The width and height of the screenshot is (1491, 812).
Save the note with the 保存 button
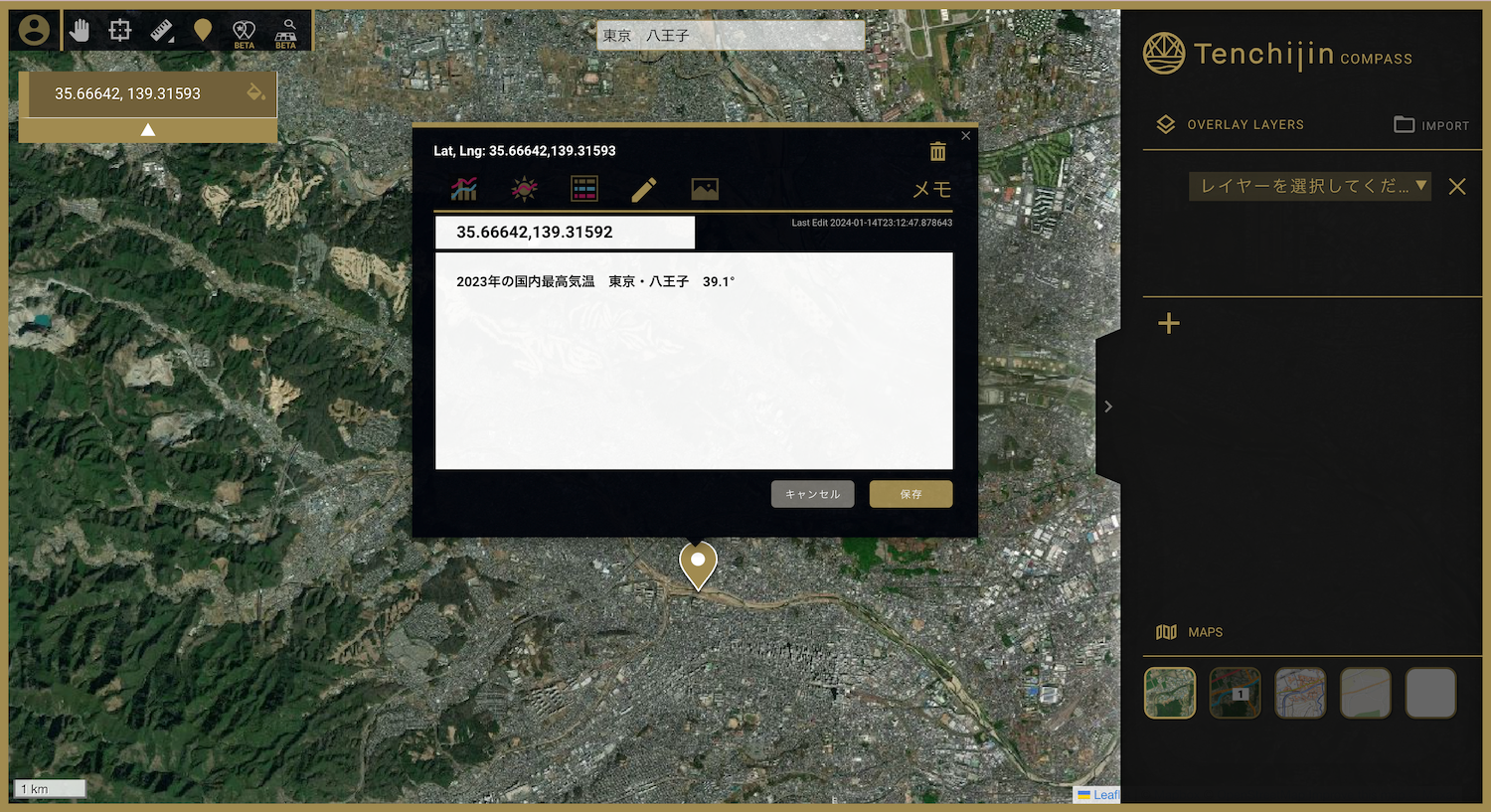tap(911, 494)
